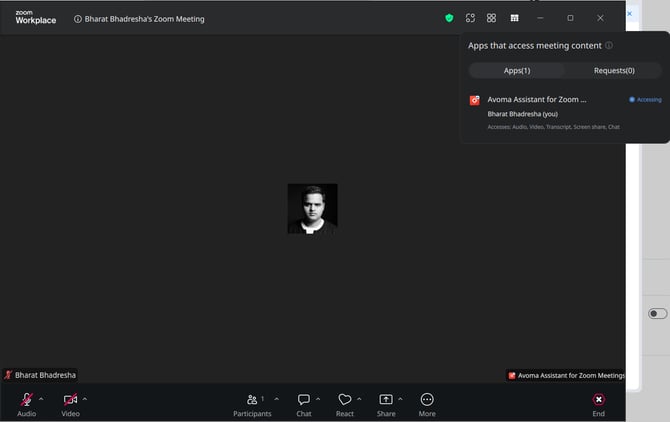The image size is (670, 422).
Task: Click the Avoma Assistant app icon in panel
Action: pos(474,100)
